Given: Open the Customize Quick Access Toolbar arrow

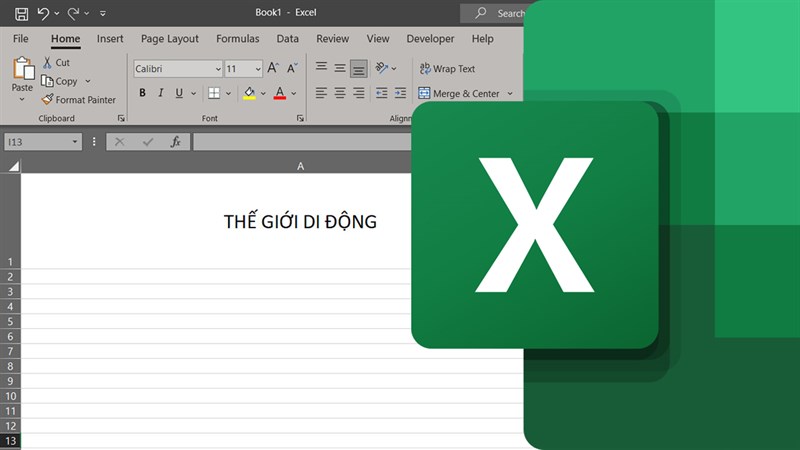Looking at the screenshot, I should 103,14.
